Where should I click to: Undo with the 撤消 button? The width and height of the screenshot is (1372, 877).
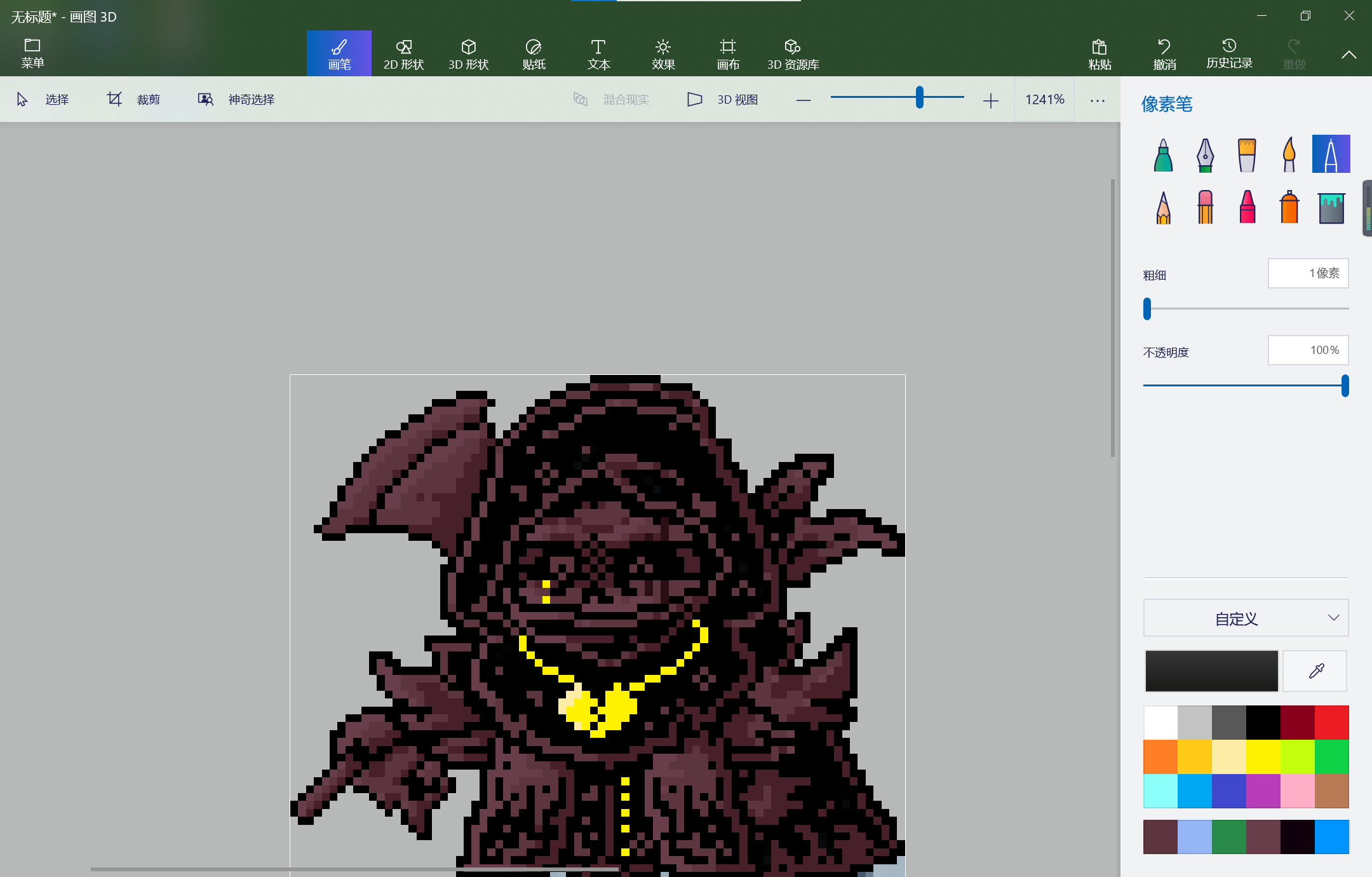(1164, 53)
